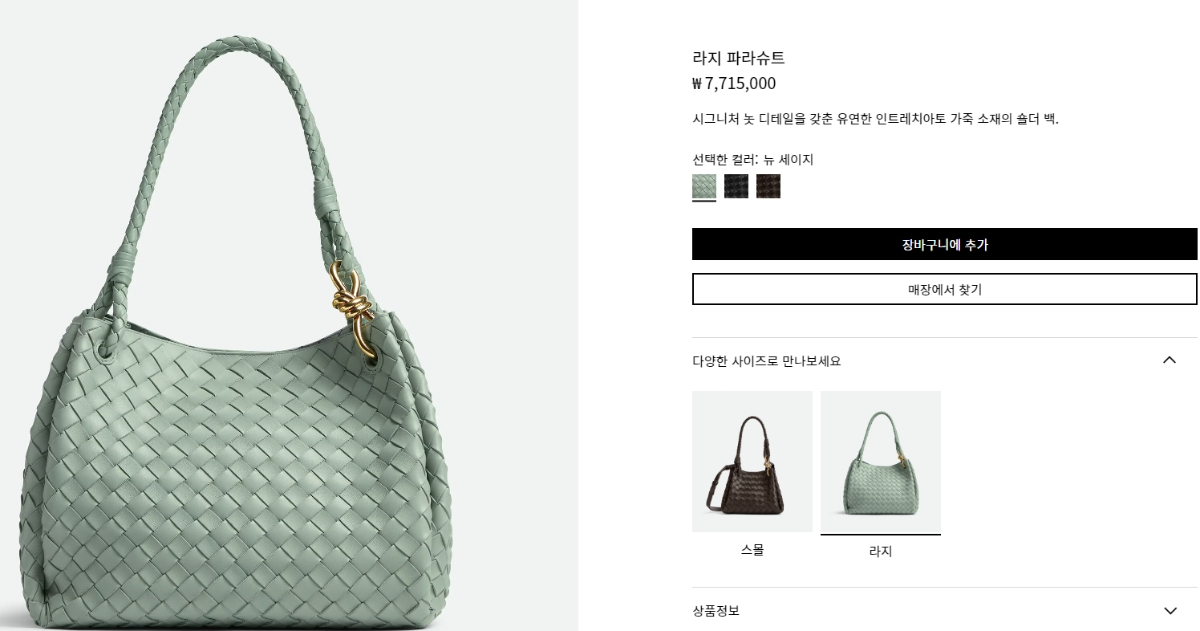The height and width of the screenshot is (631, 1200).
Task: Select the New Sage green color swatch
Action: point(704,186)
